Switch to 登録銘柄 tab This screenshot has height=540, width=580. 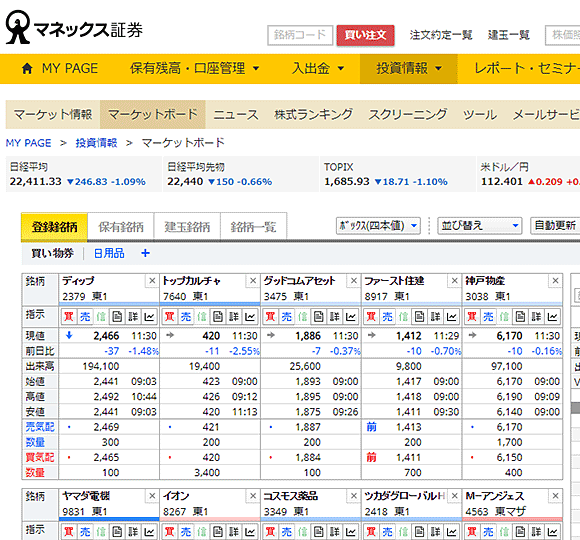tap(54, 226)
